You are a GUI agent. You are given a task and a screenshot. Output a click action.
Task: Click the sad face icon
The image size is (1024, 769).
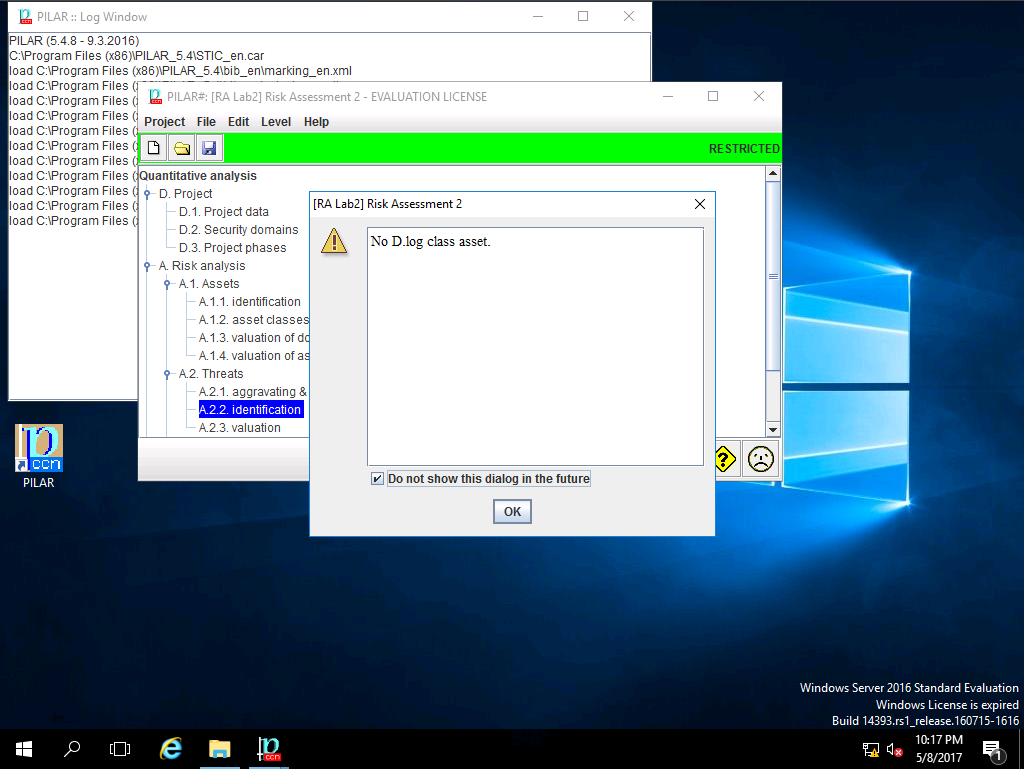click(761, 459)
